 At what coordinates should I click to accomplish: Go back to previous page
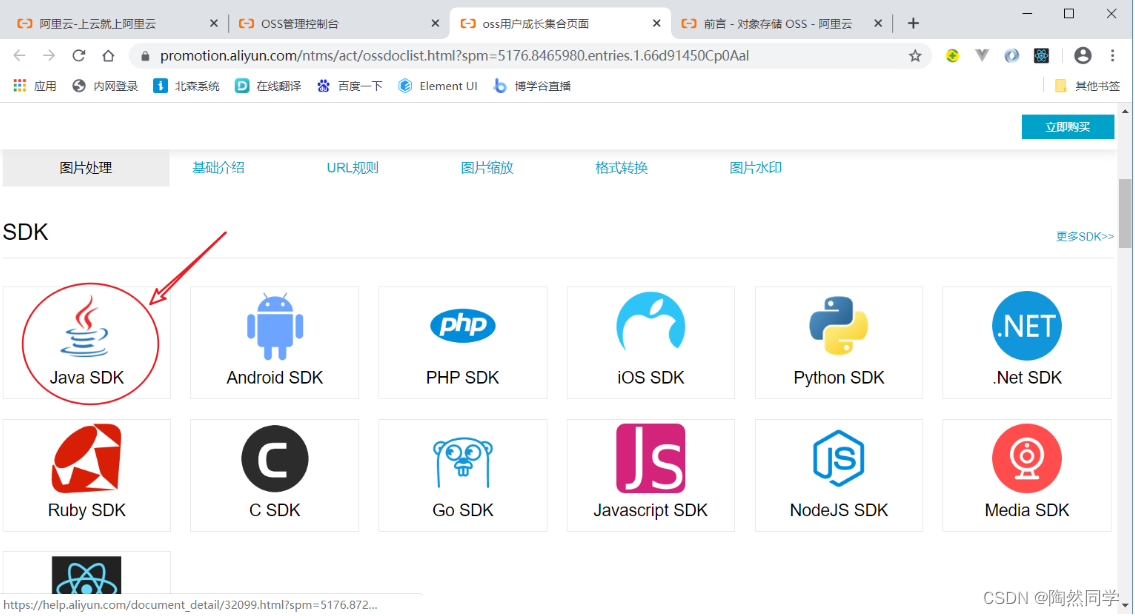(20, 56)
